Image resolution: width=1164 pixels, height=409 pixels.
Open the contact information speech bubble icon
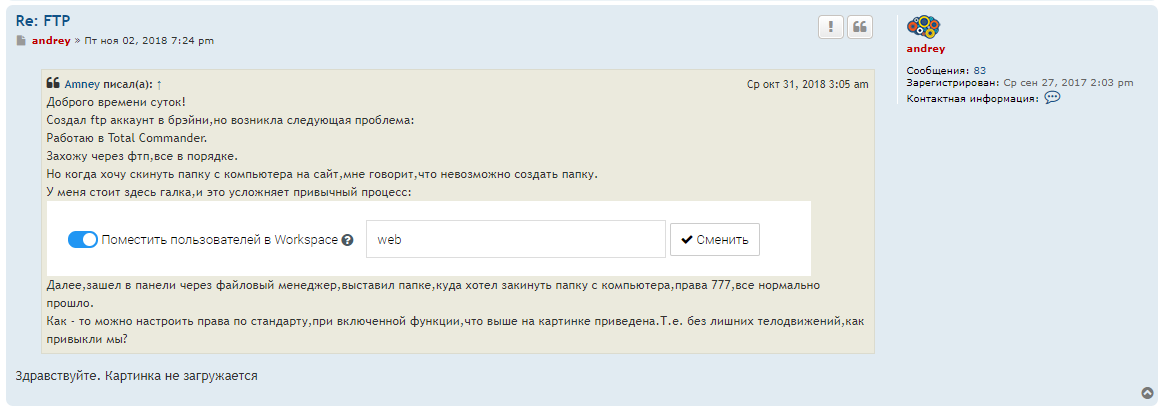coord(1052,98)
